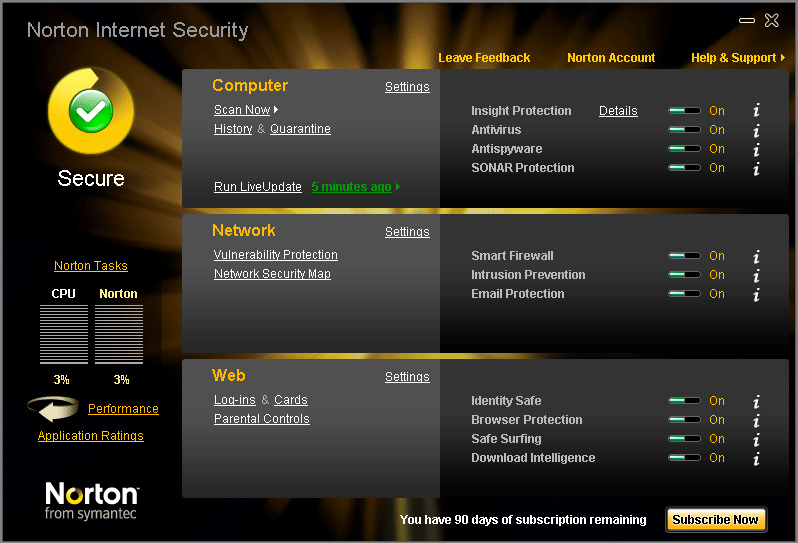Screen dimensions: 798x543
Task: Open info icon for Identity Safe
Action: 756,401
